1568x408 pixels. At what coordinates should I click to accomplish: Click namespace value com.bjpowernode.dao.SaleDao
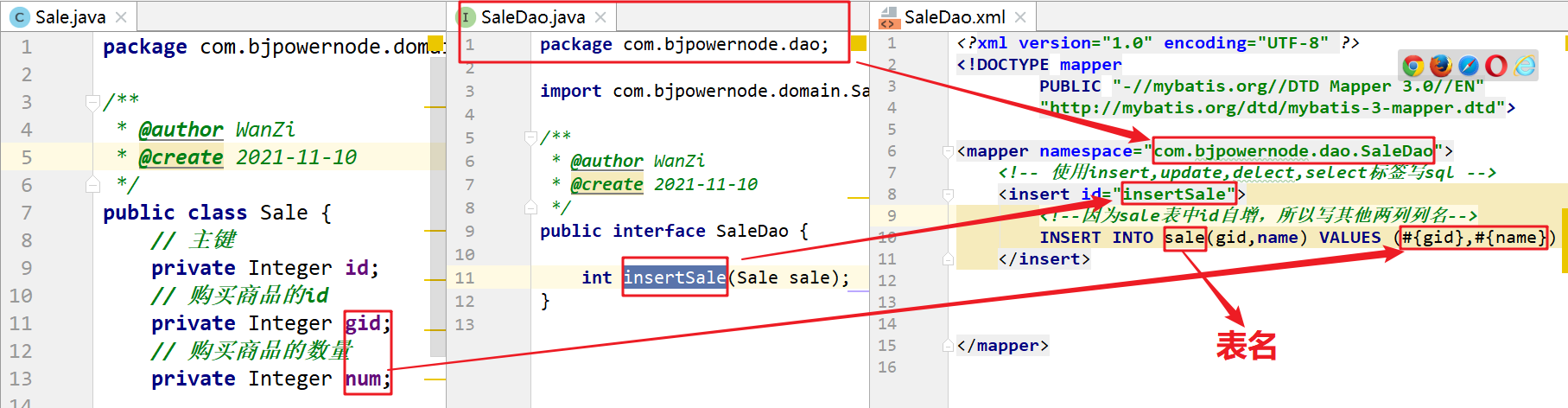[x=1293, y=151]
